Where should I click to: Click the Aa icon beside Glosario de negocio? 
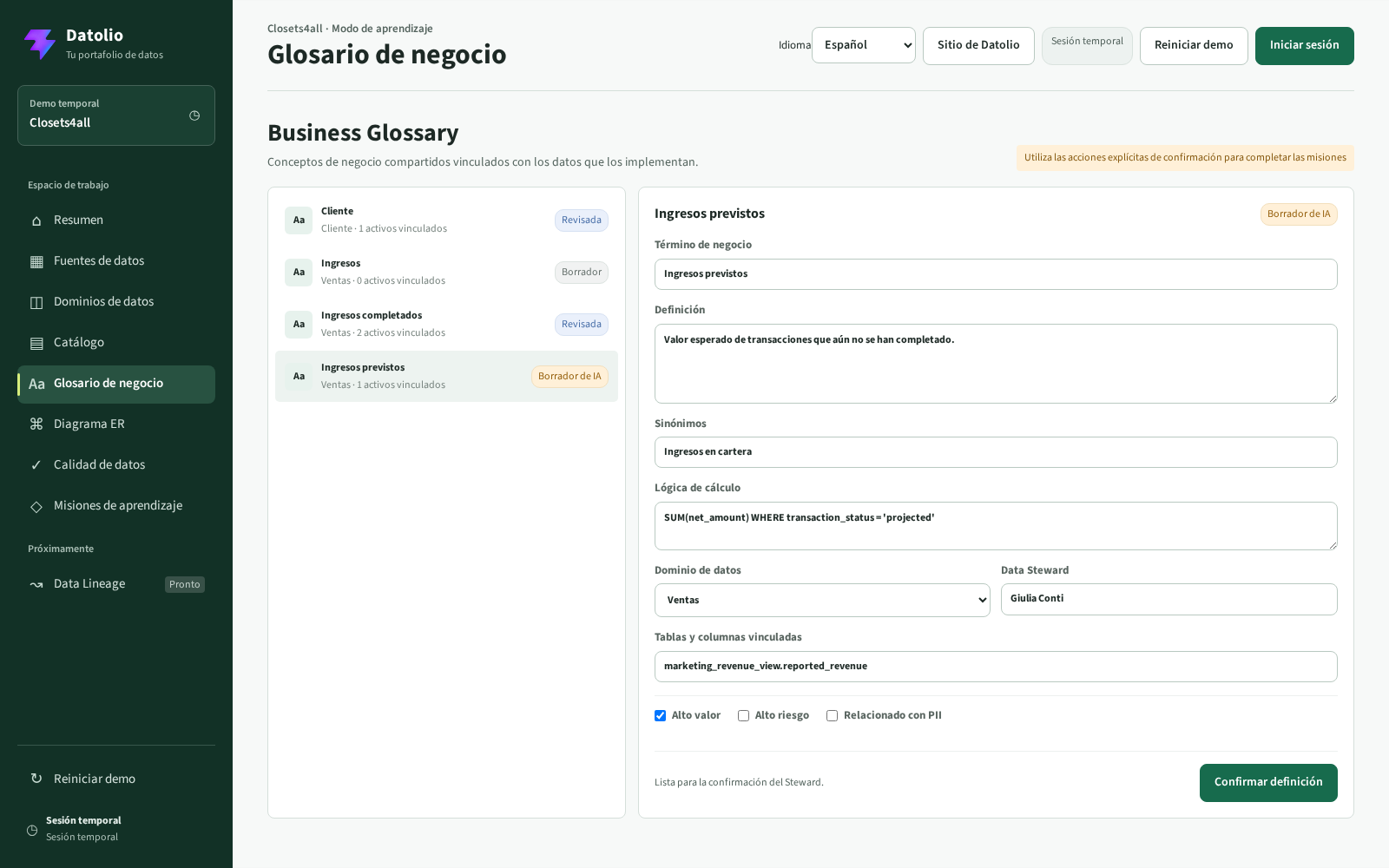click(36, 384)
